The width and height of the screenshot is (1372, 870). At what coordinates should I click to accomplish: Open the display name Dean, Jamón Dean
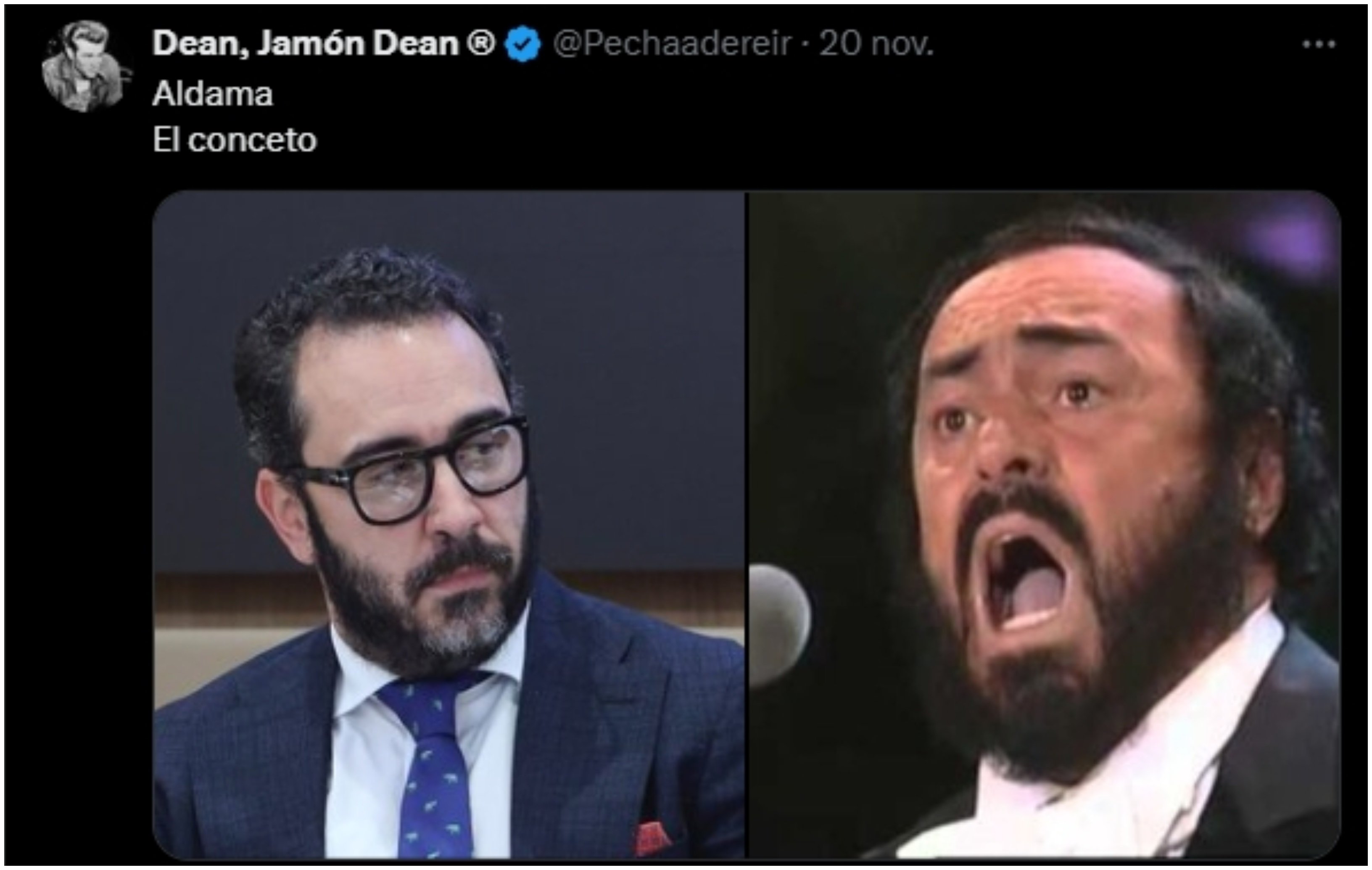pyautogui.click(x=306, y=44)
